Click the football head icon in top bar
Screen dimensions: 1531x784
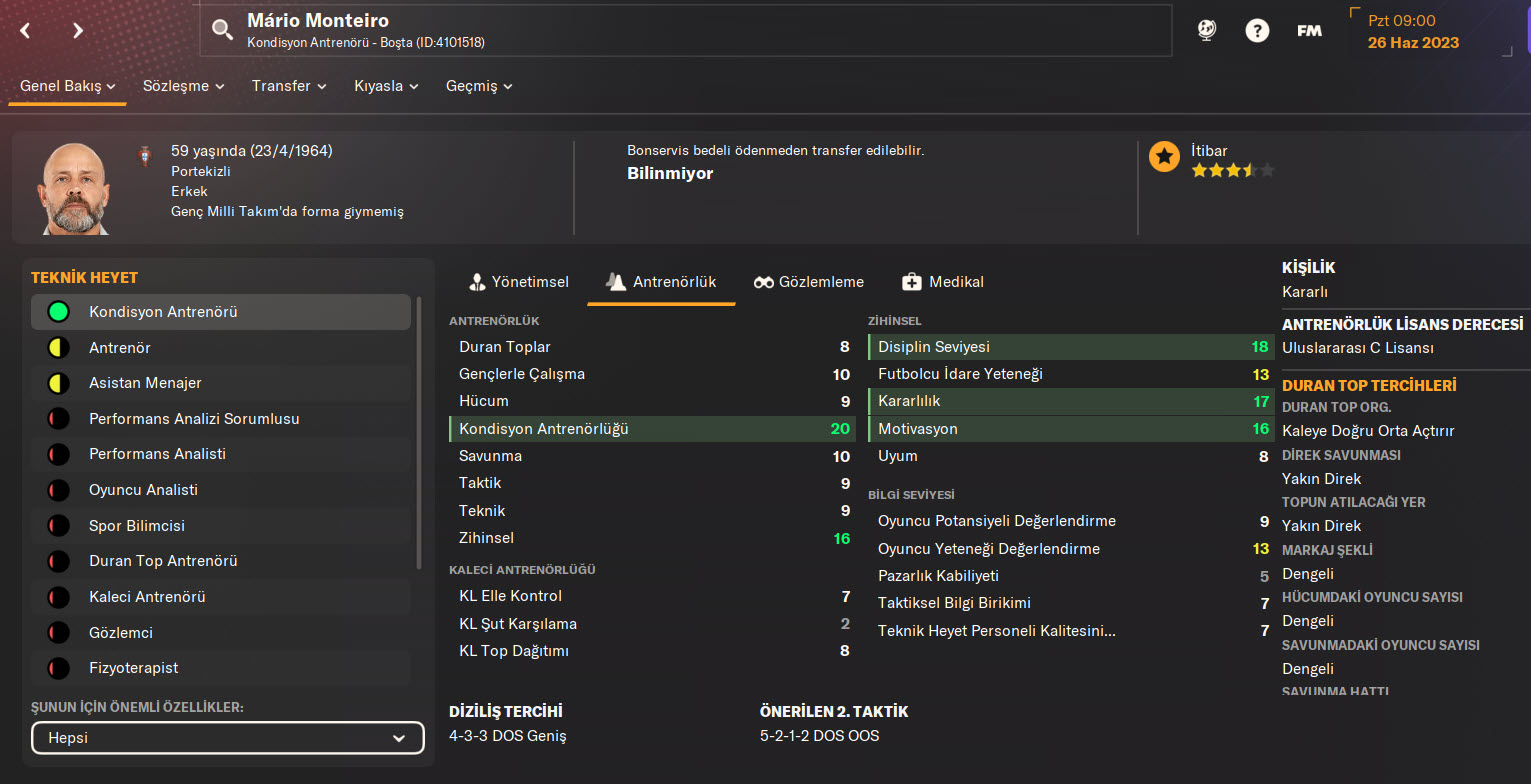click(1206, 31)
